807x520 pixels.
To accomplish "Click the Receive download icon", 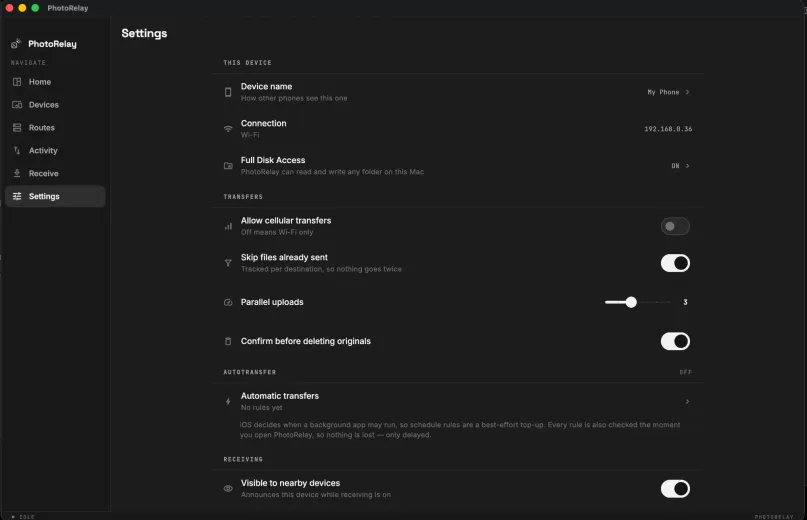I will 17,174.
